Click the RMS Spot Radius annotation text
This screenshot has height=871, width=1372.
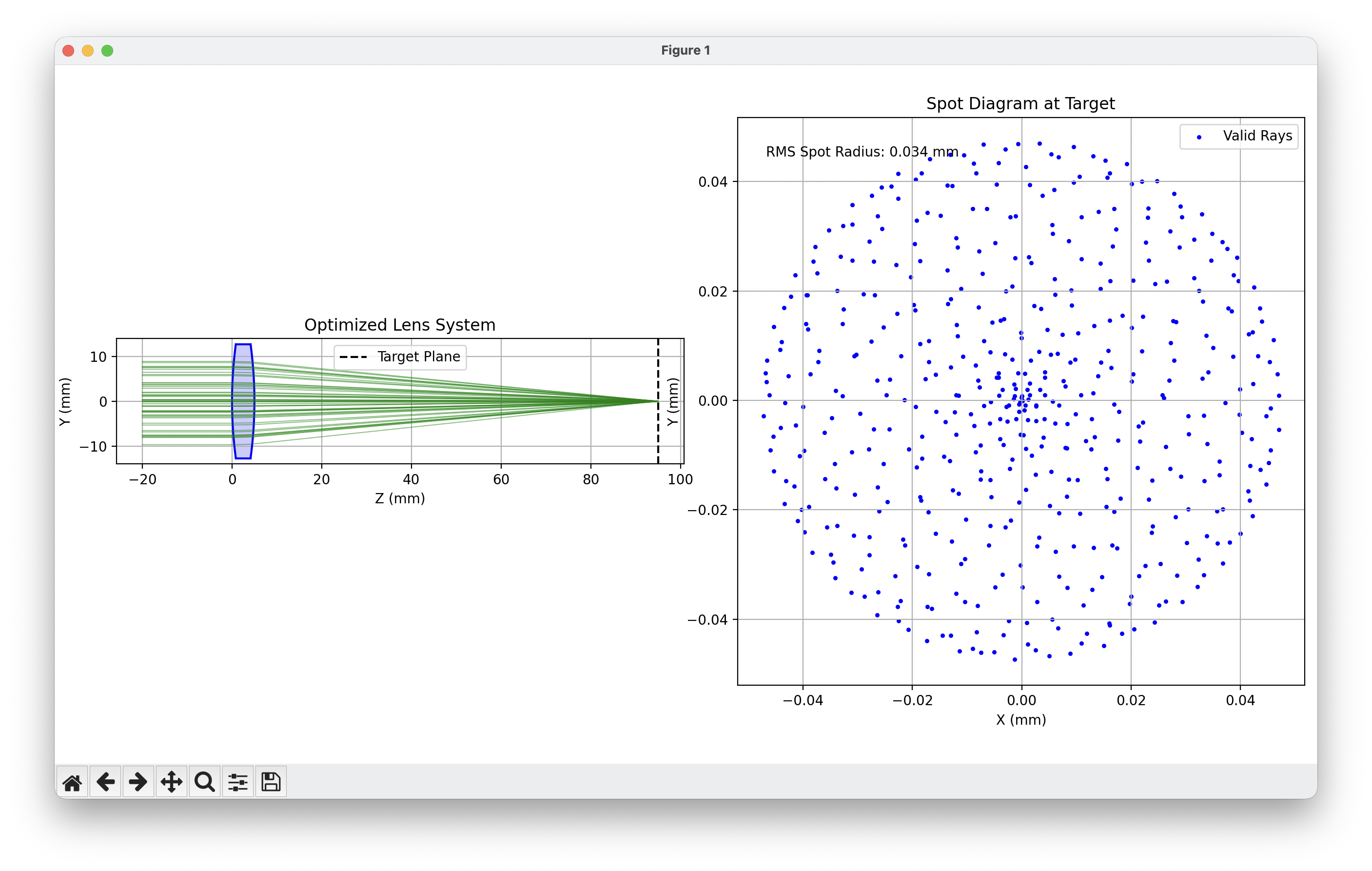pyautogui.click(x=861, y=152)
